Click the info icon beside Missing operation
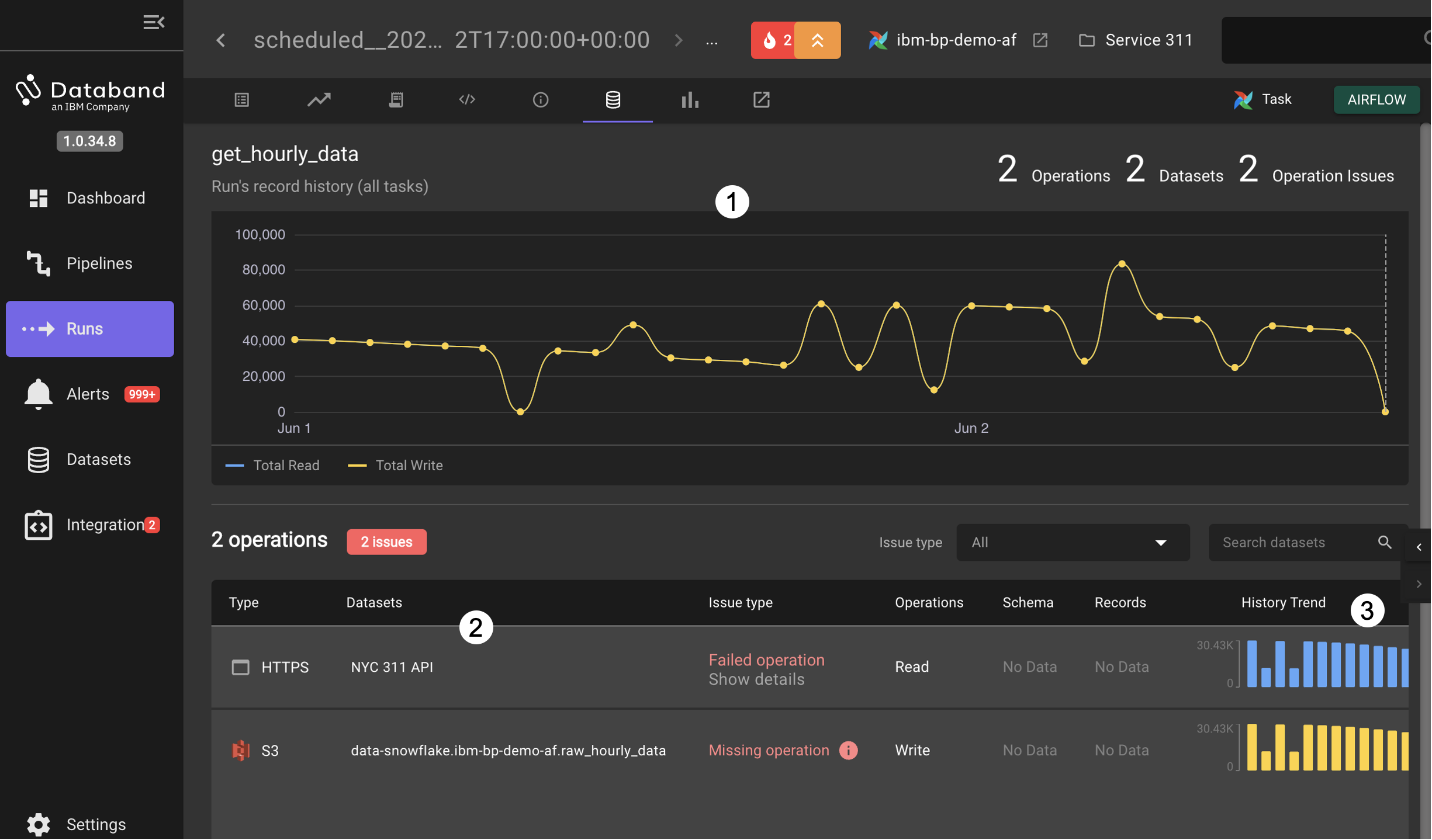1432x840 pixels. point(849,751)
